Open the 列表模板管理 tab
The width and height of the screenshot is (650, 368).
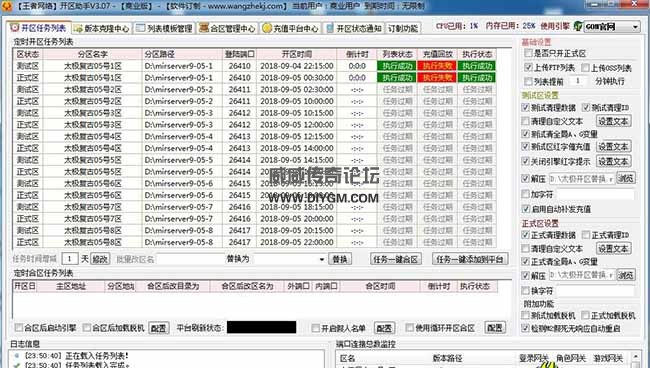pyautogui.click(x=165, y=28)
